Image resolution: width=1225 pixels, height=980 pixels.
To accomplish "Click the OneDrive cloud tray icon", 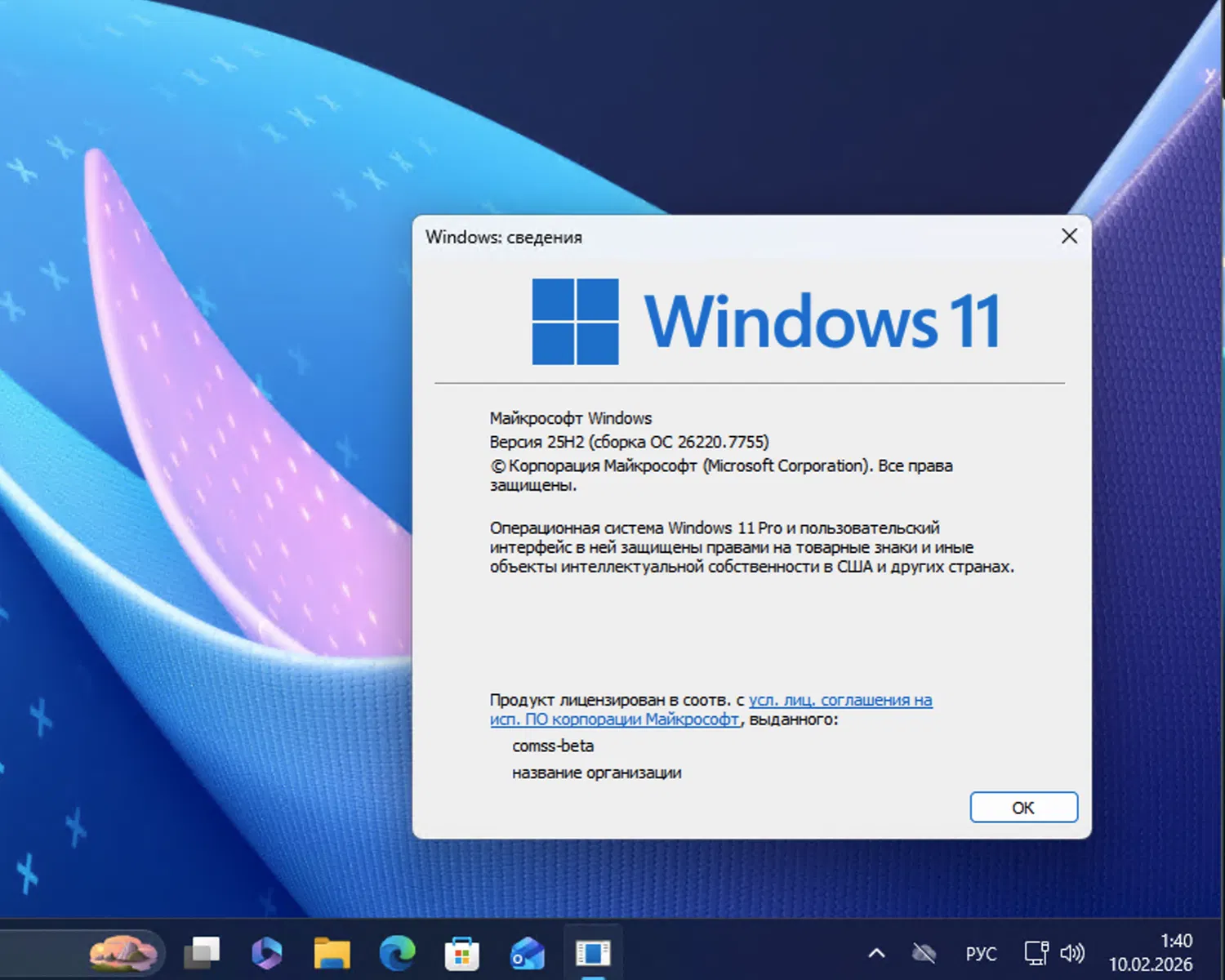I will (923, 953).
